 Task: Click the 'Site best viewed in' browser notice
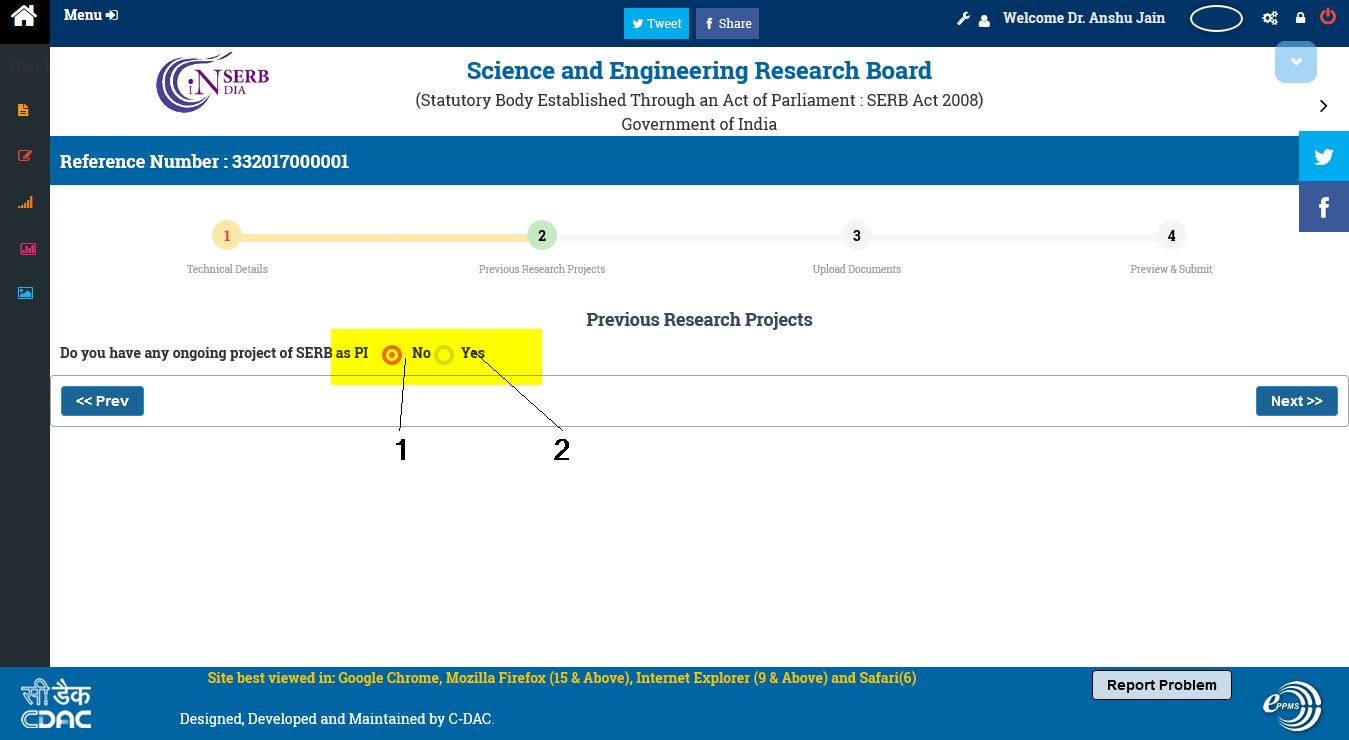tap(562, 678)
